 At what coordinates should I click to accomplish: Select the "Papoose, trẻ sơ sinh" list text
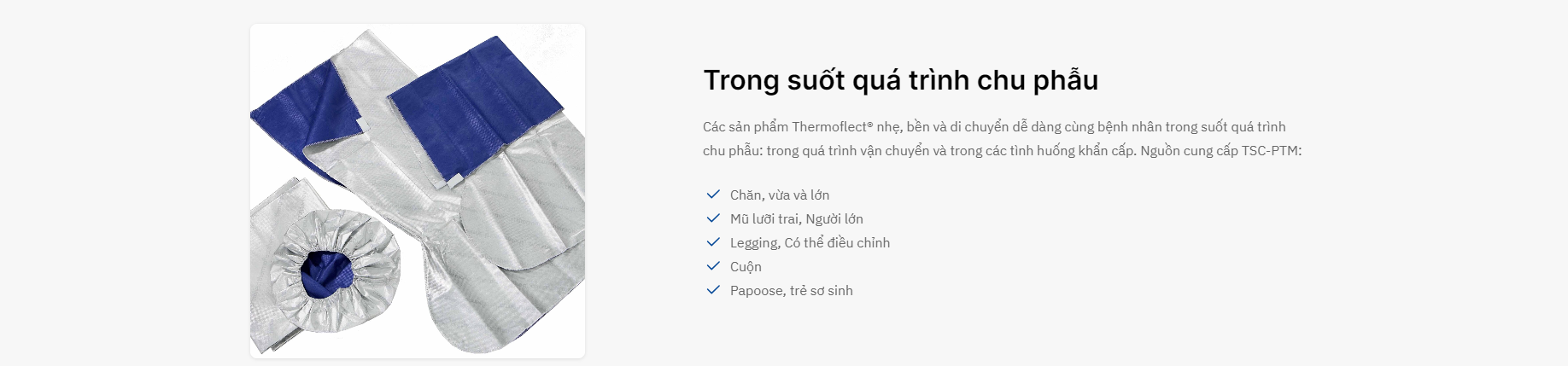click(x=791, y=291)
